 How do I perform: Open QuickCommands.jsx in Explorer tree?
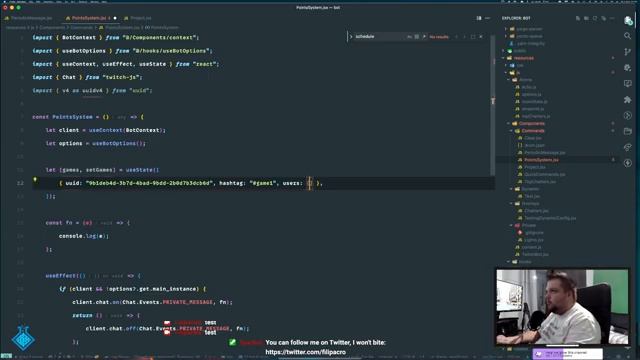point(544,174)
